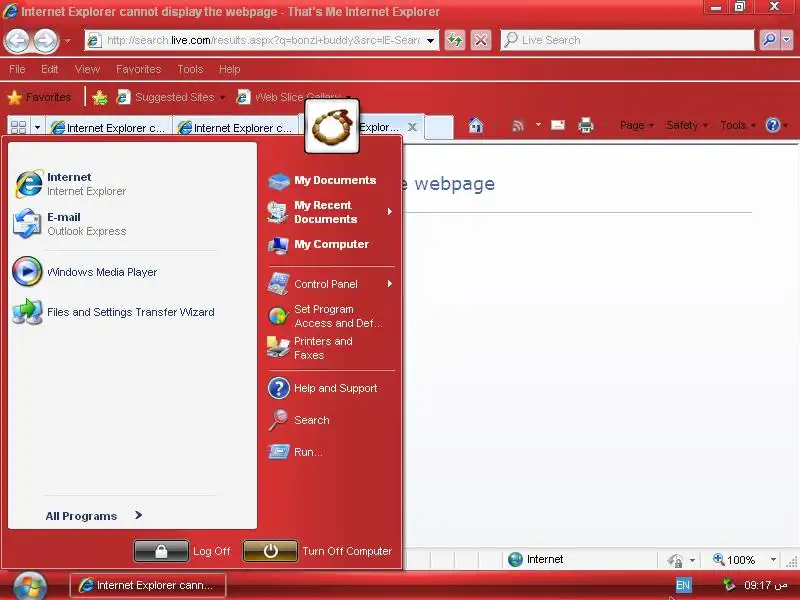Open the Favorites menu in menu bar

[138, 69]
